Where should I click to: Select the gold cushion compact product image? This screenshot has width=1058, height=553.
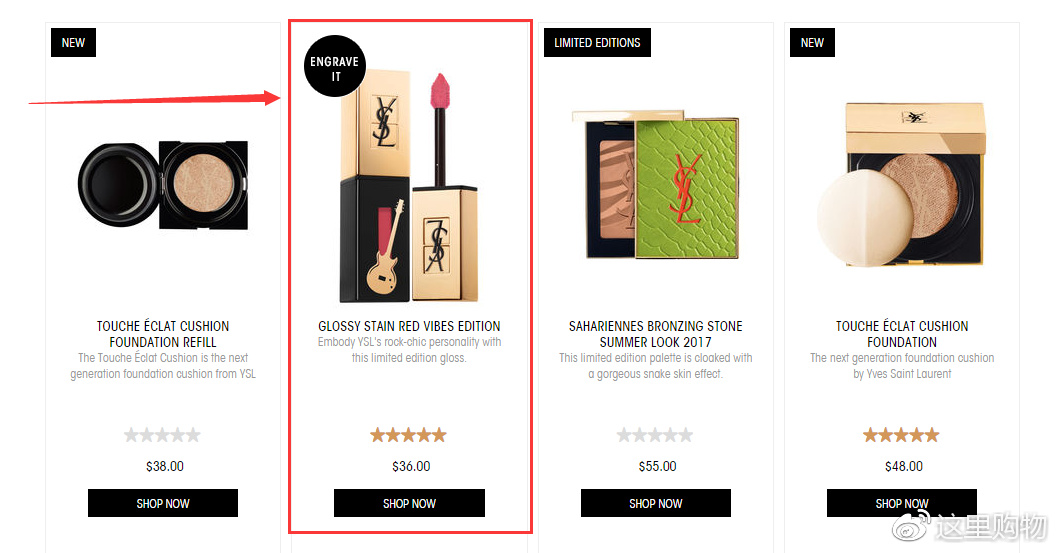point(901,185)
